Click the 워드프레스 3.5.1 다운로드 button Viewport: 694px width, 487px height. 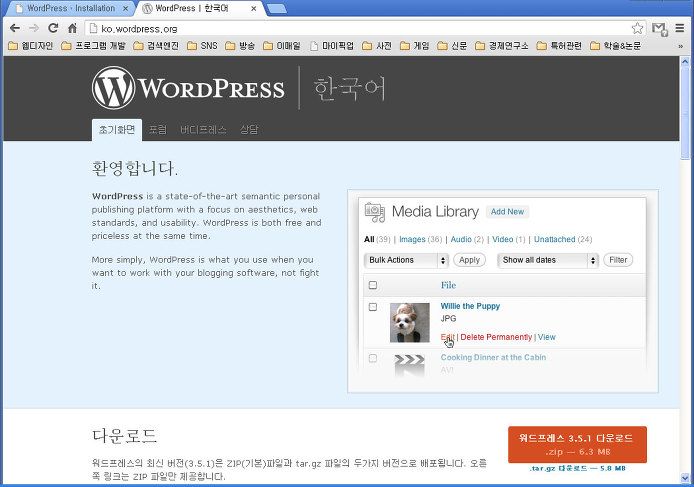(x=577, y=444)
